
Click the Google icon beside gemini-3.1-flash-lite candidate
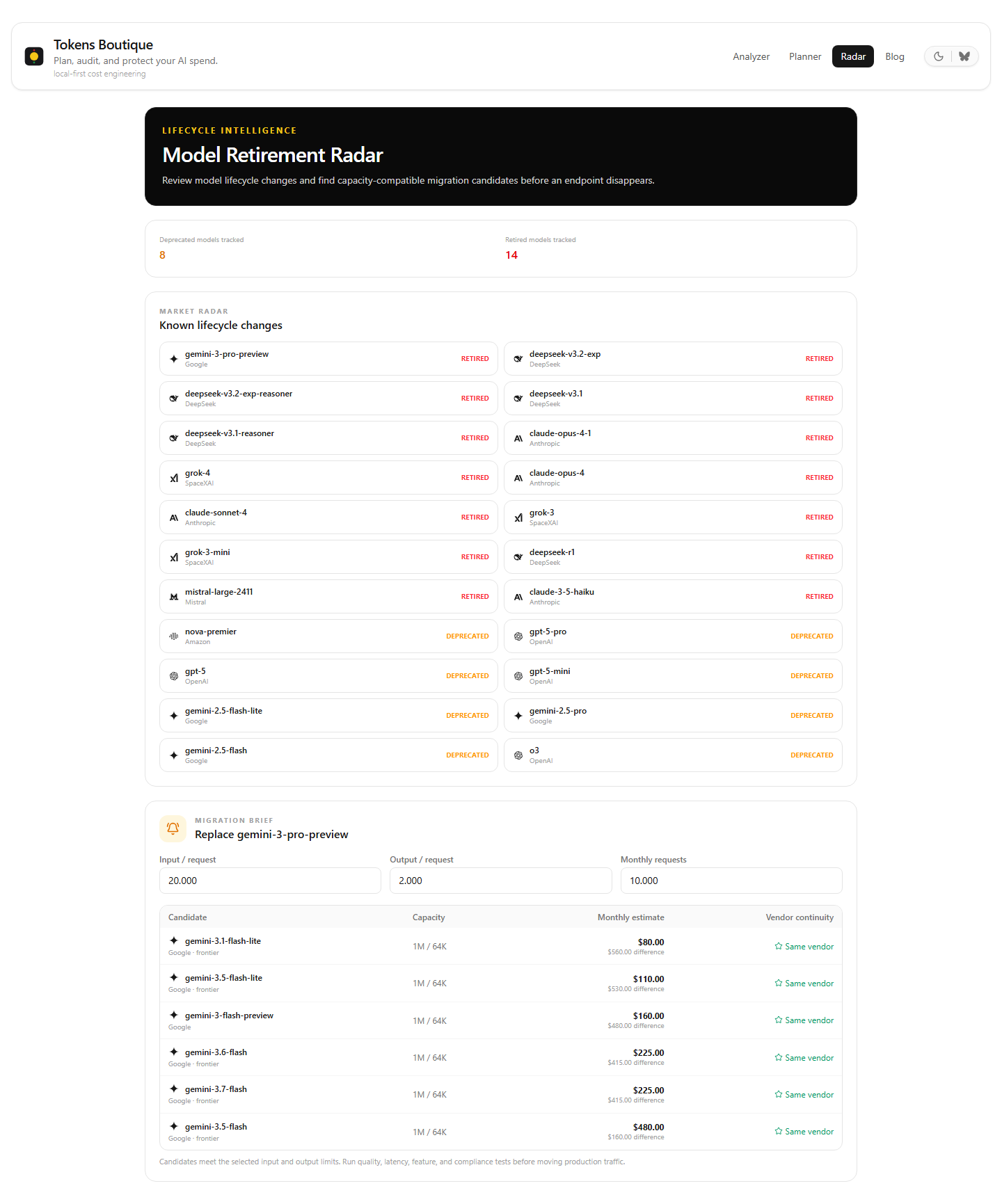click(174, 940)
